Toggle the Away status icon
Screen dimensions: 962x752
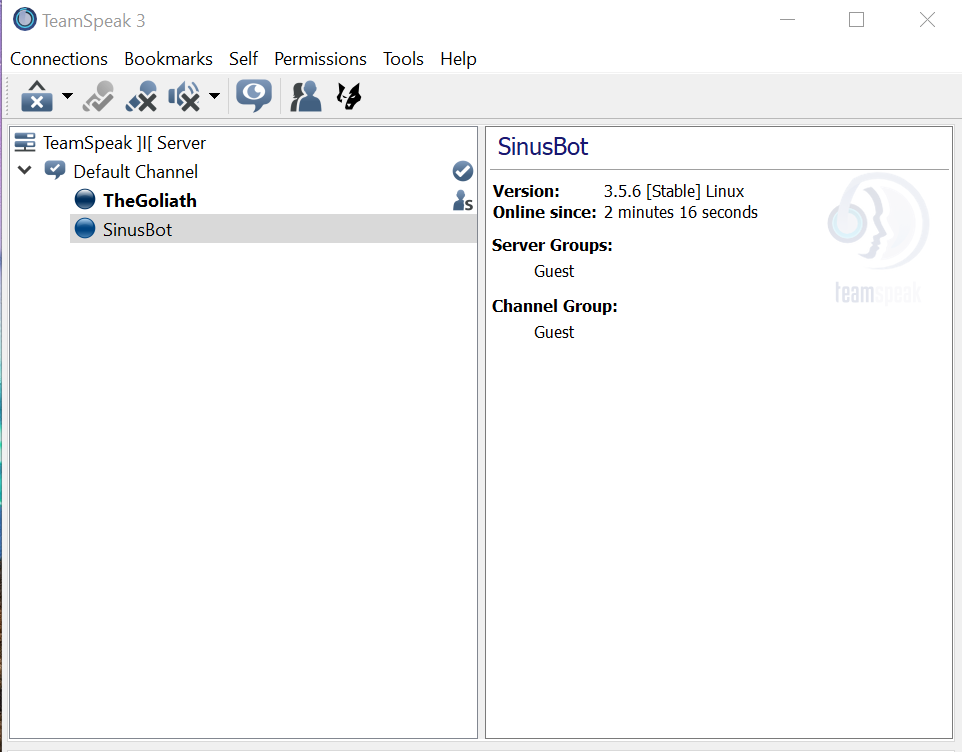pyautogui.click(x=98, y=96)
